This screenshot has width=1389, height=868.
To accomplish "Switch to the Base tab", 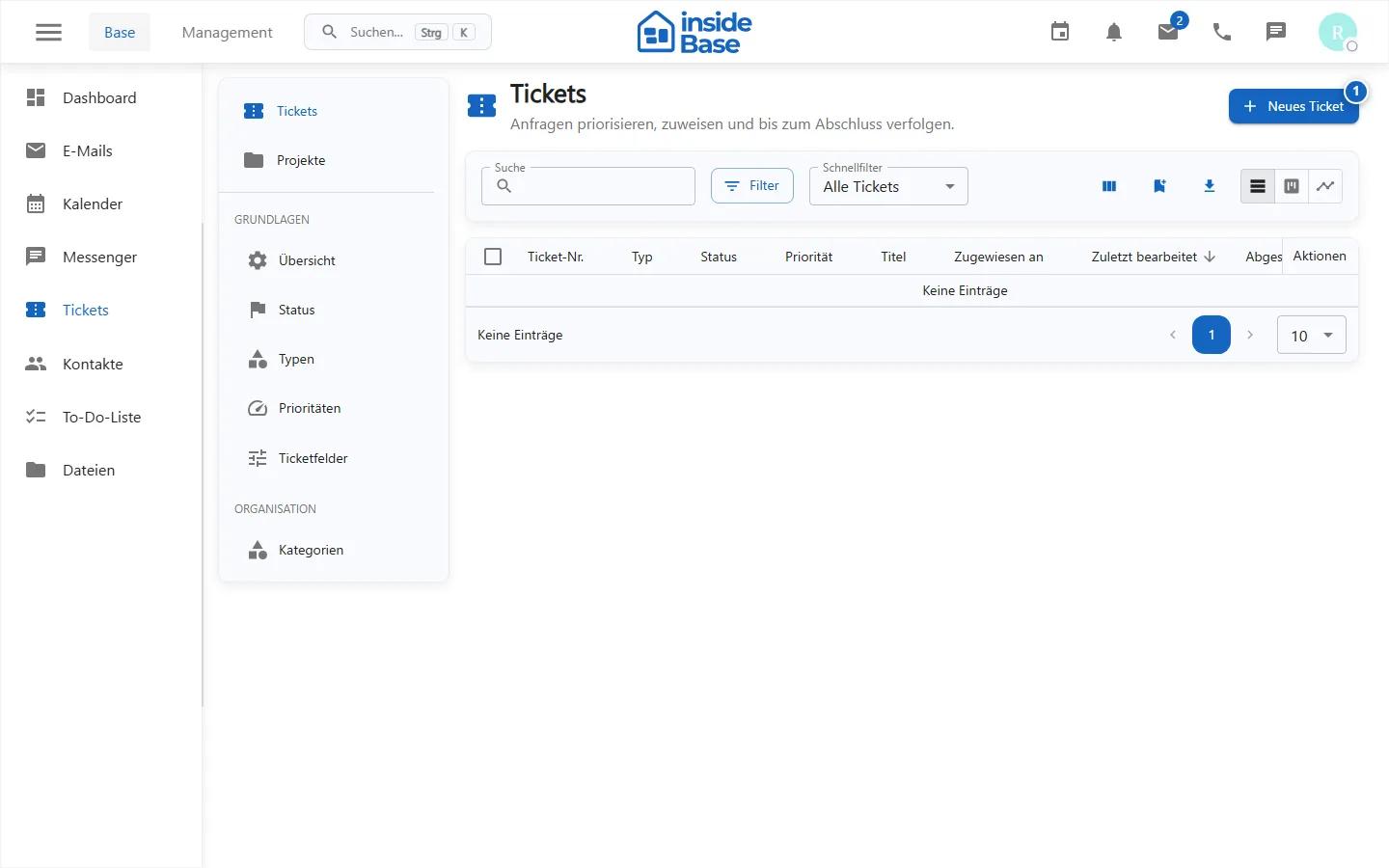I will click(120, 32).
